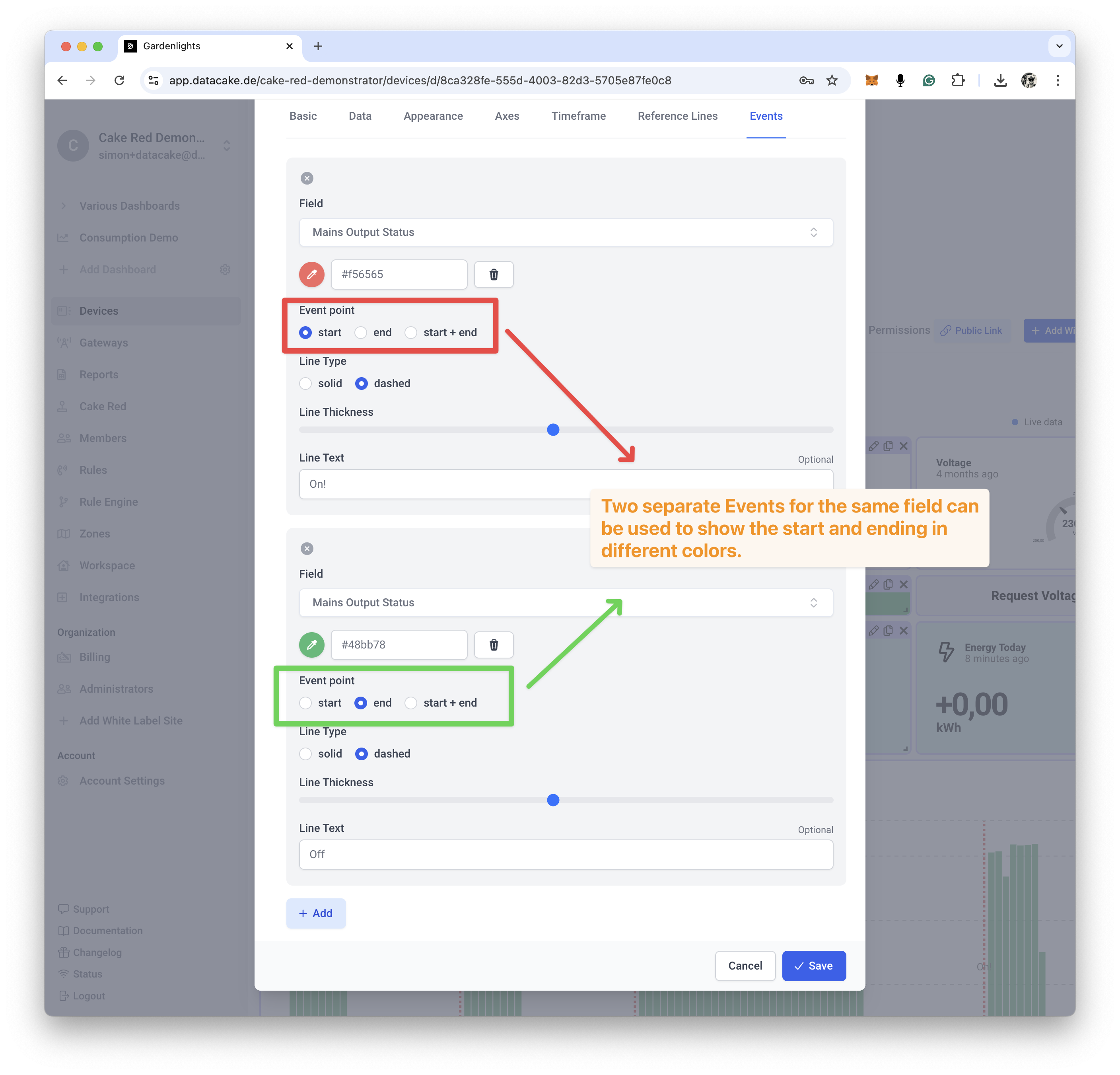Adjust second event Line Thickness slider
1120x1075 pixels.
click(x=553, y=800)
